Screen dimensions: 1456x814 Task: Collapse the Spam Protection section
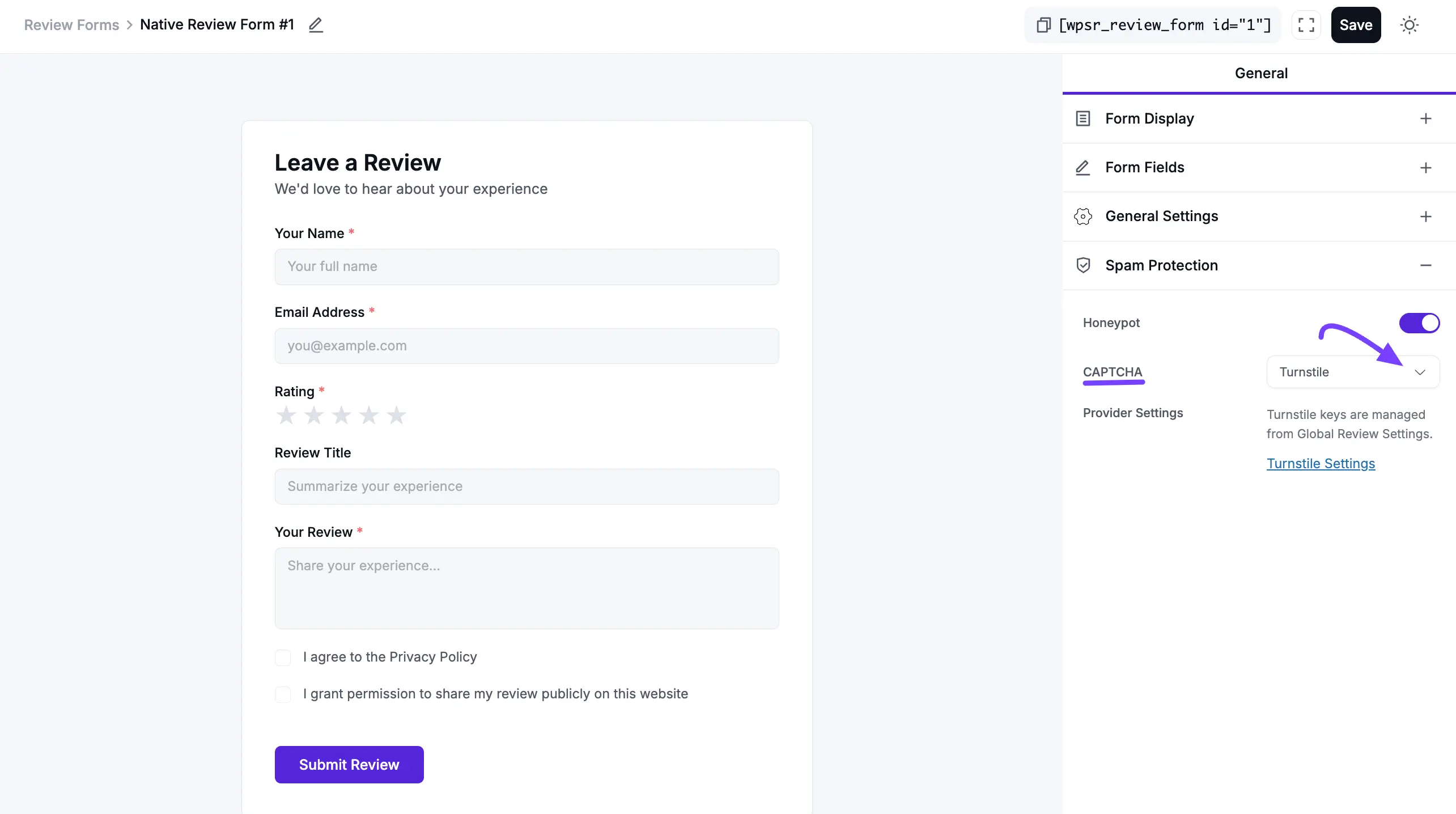coord(1427,265)
